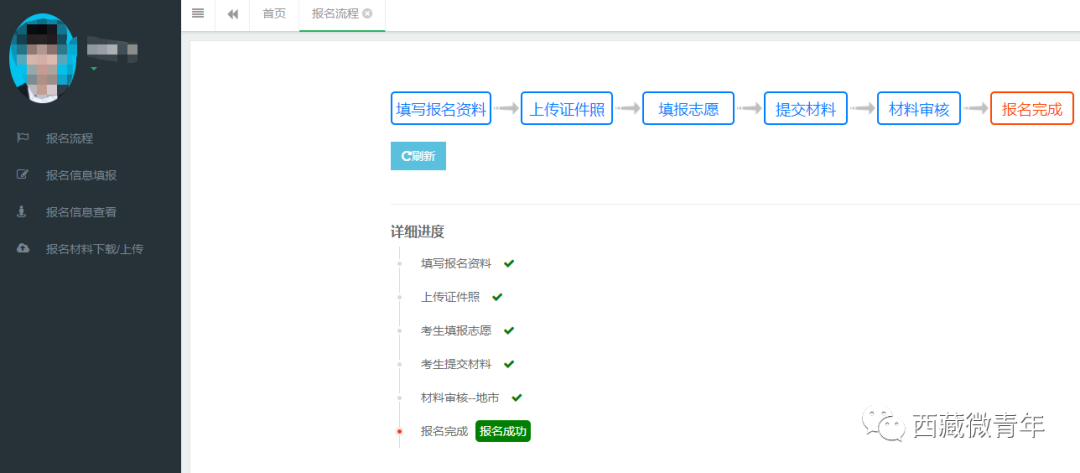The height and width of the screenshot is (473, 1080).
Task: Open 报名流程 in sidebar
Action: coord(69,138)
